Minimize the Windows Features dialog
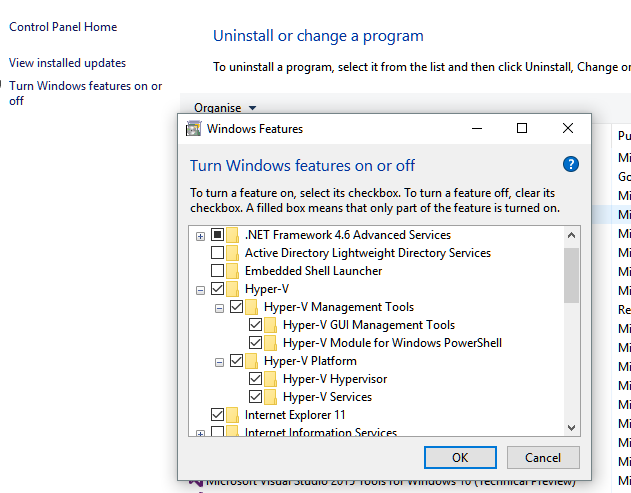This screenshot has height=493, width=631. click(477, 128)
